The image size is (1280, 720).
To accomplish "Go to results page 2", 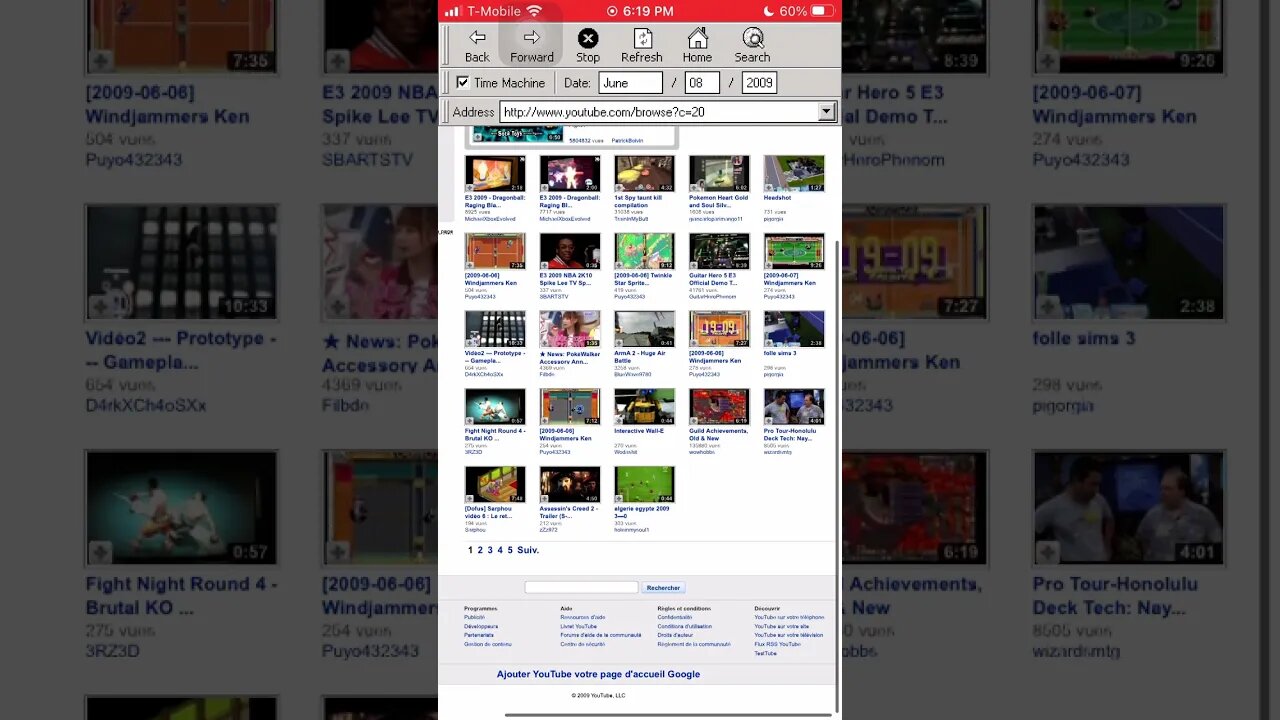I will tap(480, 550).
